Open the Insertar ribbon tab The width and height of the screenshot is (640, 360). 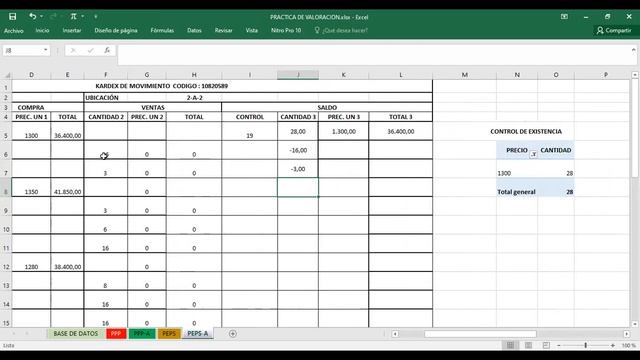[72, 31]
